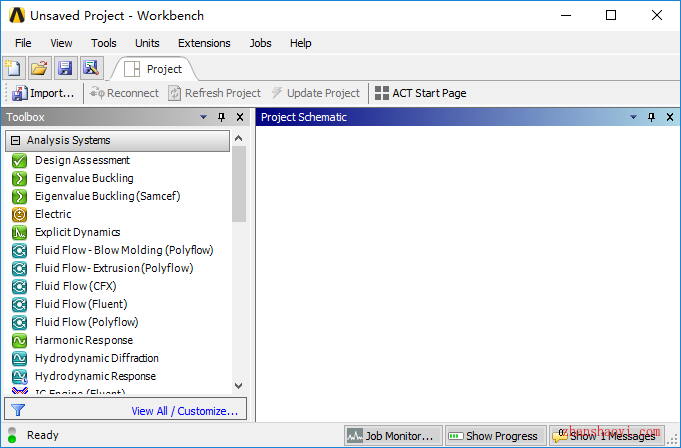Click the Electric system icon
This screenshot has width=681, height=448.
(x=20, y=214)
